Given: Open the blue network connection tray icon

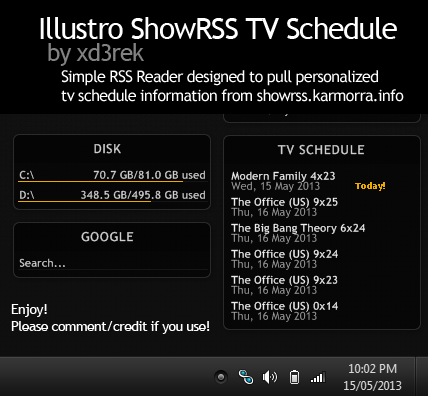Looking at the screenshot, I should 246,377.
